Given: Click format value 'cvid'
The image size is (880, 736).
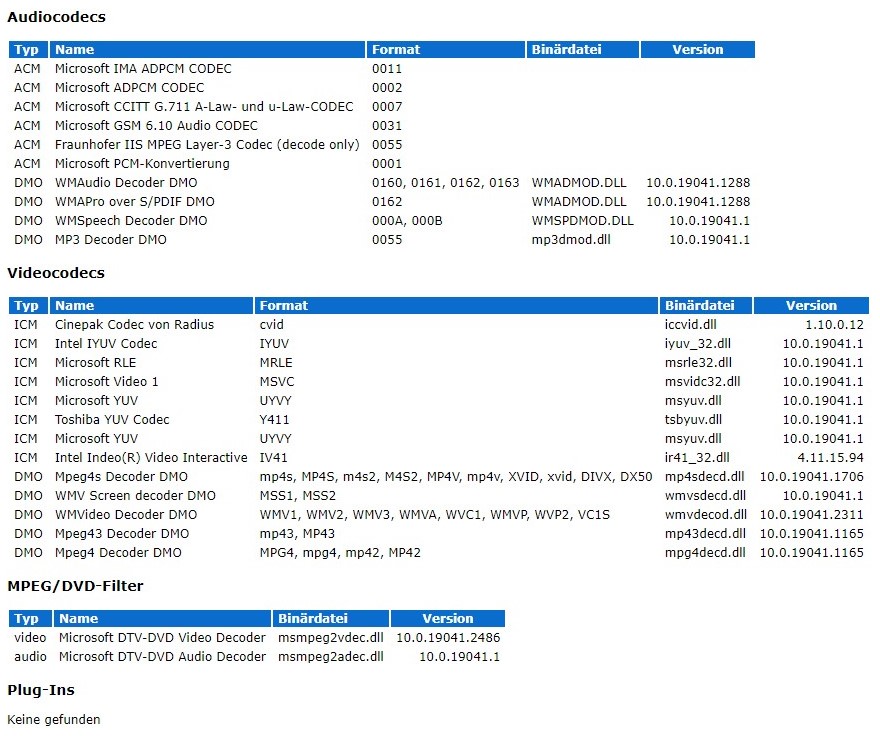Looking at the screenshot, I should 271,324.
